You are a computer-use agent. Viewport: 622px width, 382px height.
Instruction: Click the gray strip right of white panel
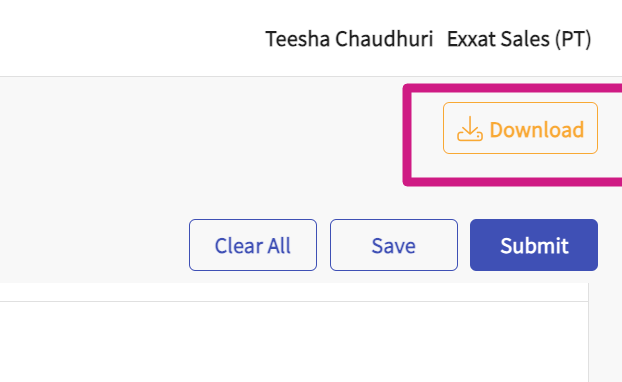tap(605, 332)
